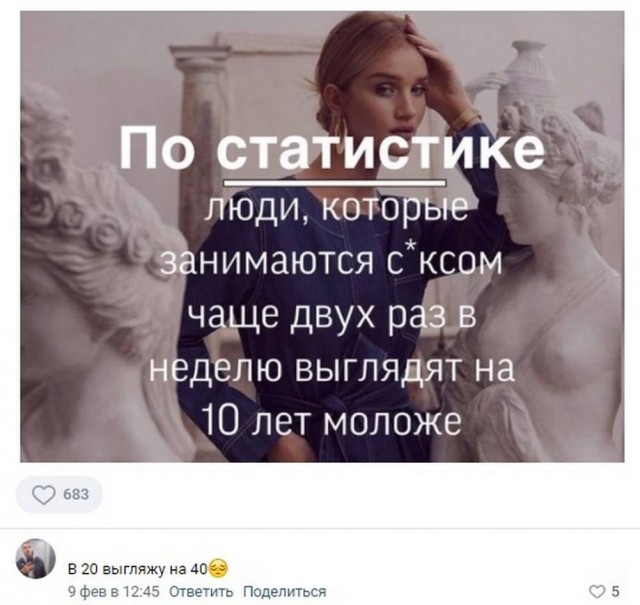Click the text 10 лет моложе on image
The image size is (640, 605).
(x=332, y=420)
